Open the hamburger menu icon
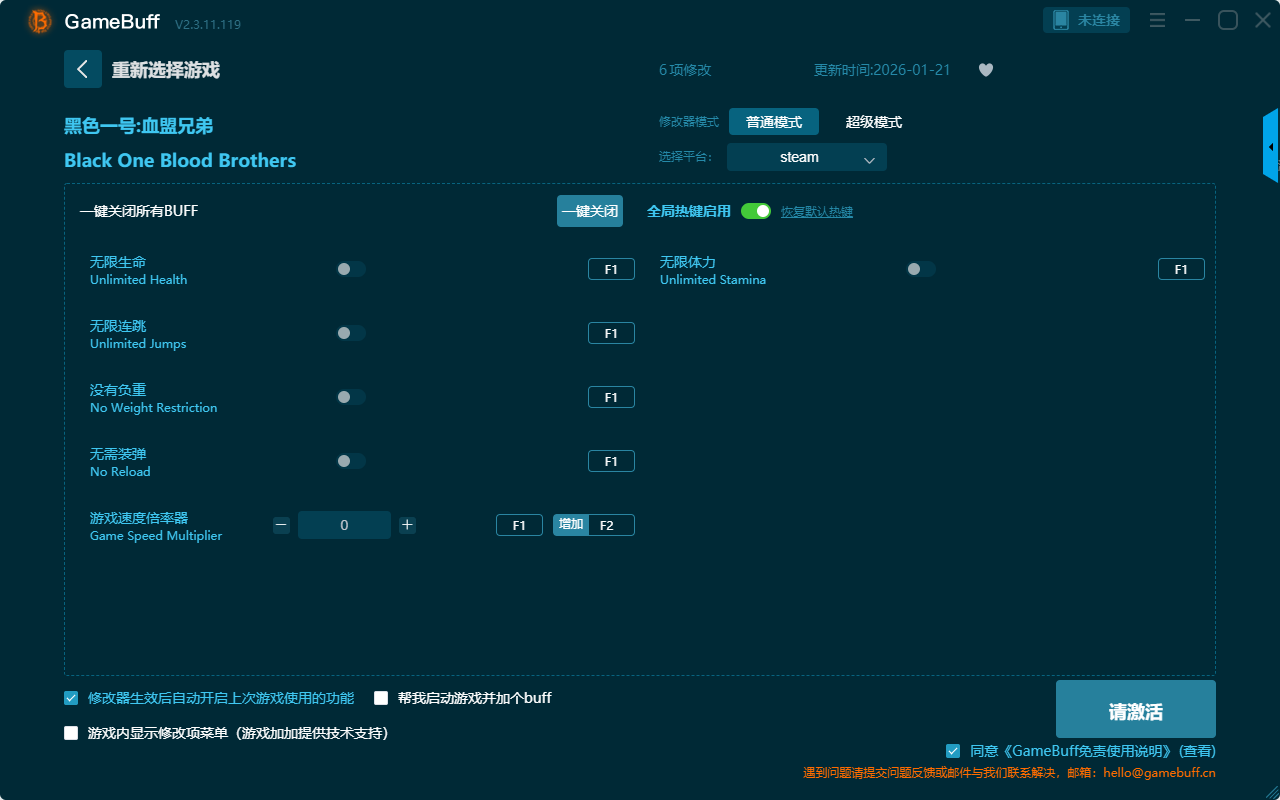The image size is (1280, 800). tap(1157, 20)
